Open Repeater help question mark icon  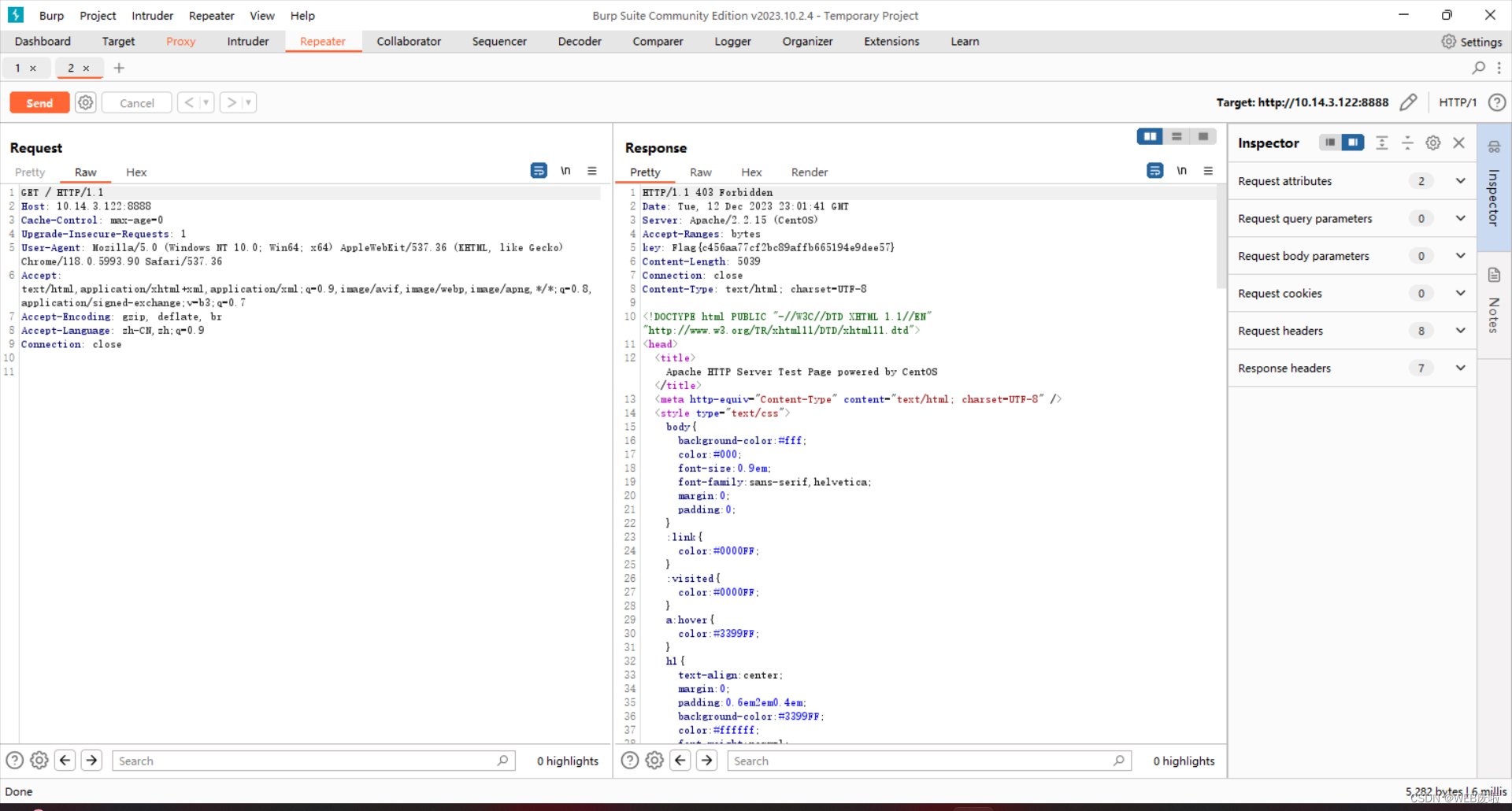coord(1497,102)
